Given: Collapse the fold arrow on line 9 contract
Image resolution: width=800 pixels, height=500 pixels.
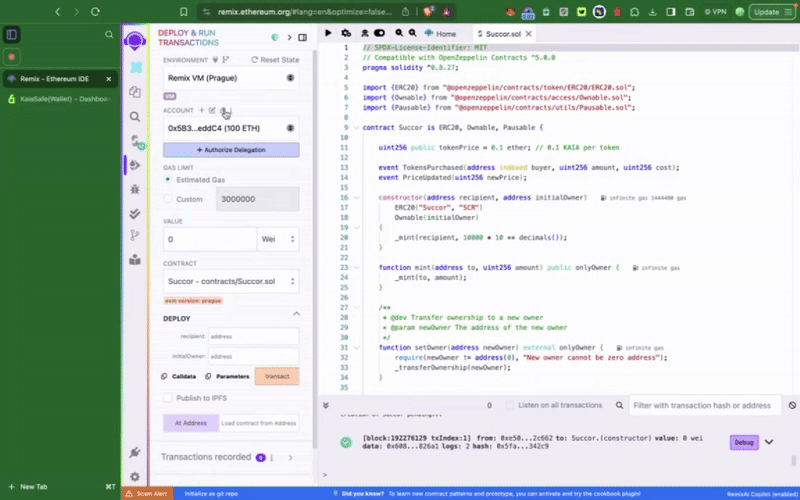Looking at the screenshot, I should pos(357,128).
